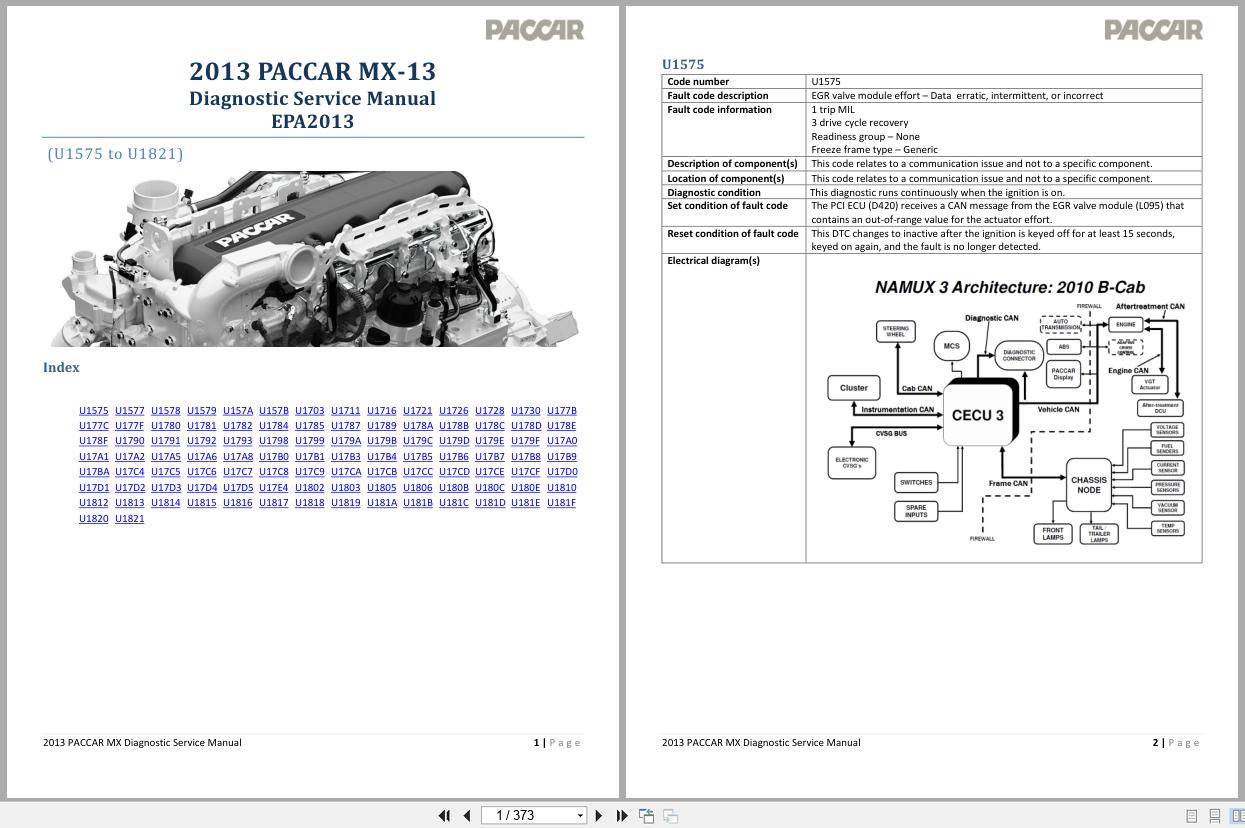This screenshot has width=1245, height=828.
Task: Open index link U181F
Action: (x=562, y=502)
